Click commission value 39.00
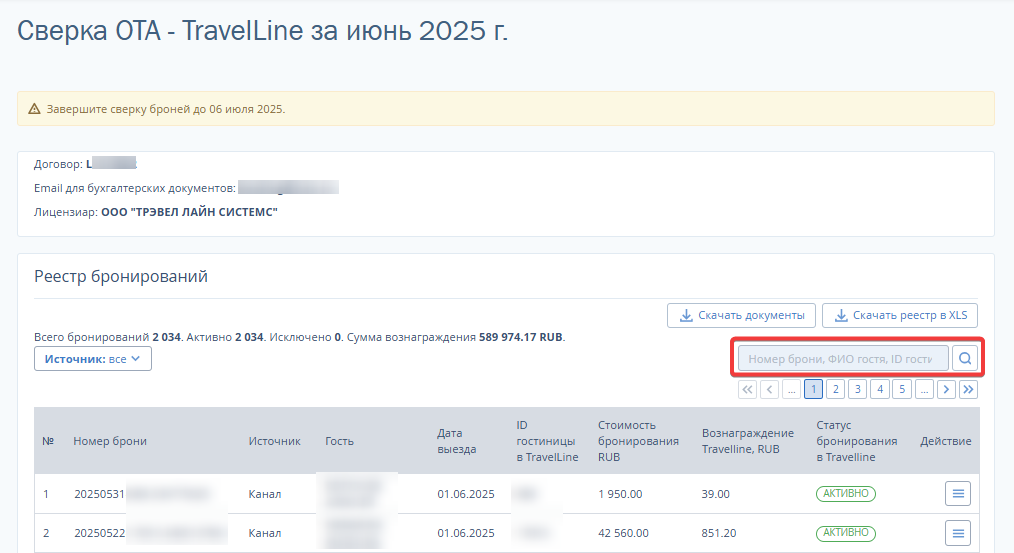Viewport: 1014px width, 553px height. pyautogui.click(x=715, y=494)
